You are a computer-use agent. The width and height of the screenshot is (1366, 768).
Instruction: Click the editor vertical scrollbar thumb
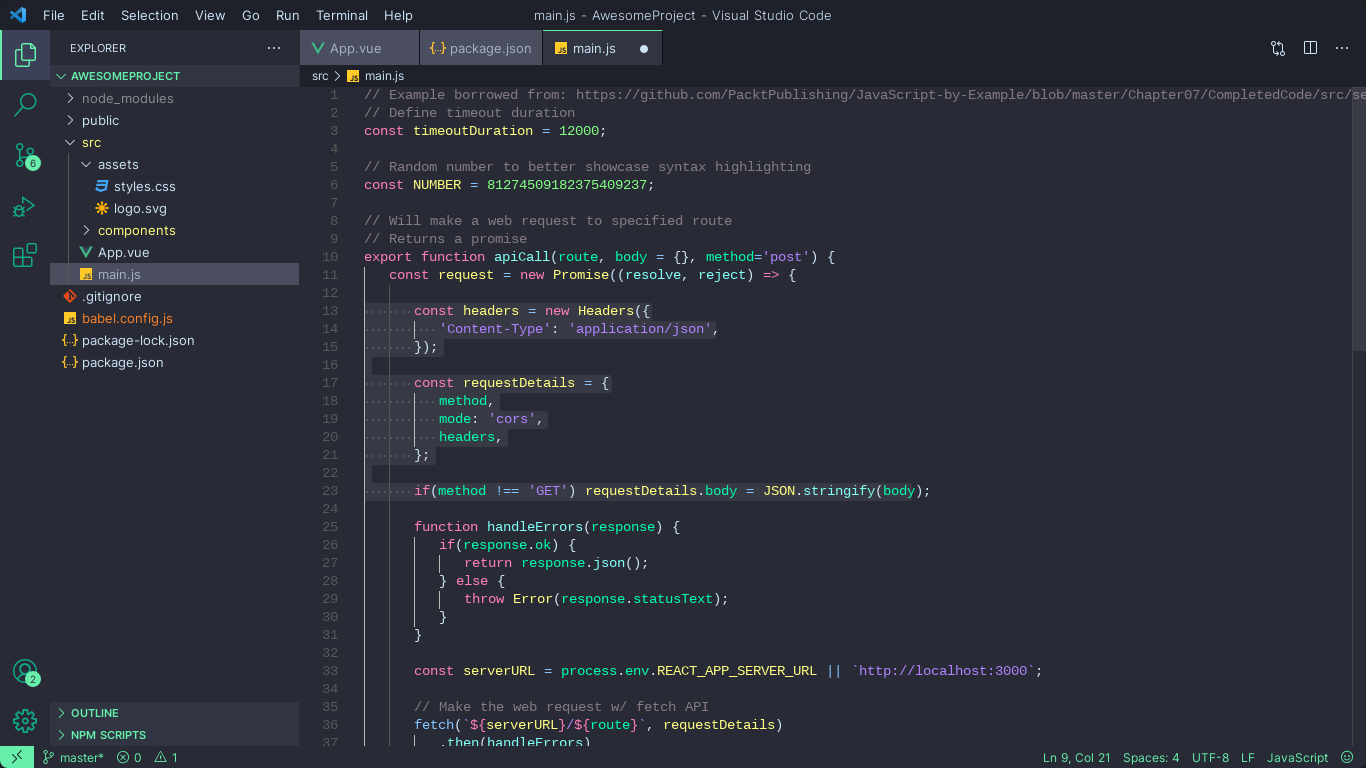(x=1359, y=217)
